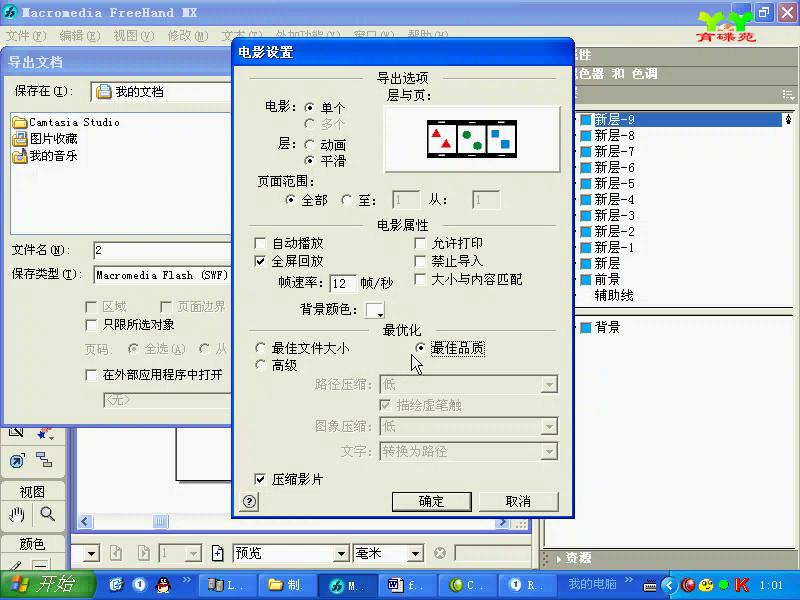This screenshot has height=600, width=800.
Task: Select the 动画 radio button for layers
Action: point(309,145)
